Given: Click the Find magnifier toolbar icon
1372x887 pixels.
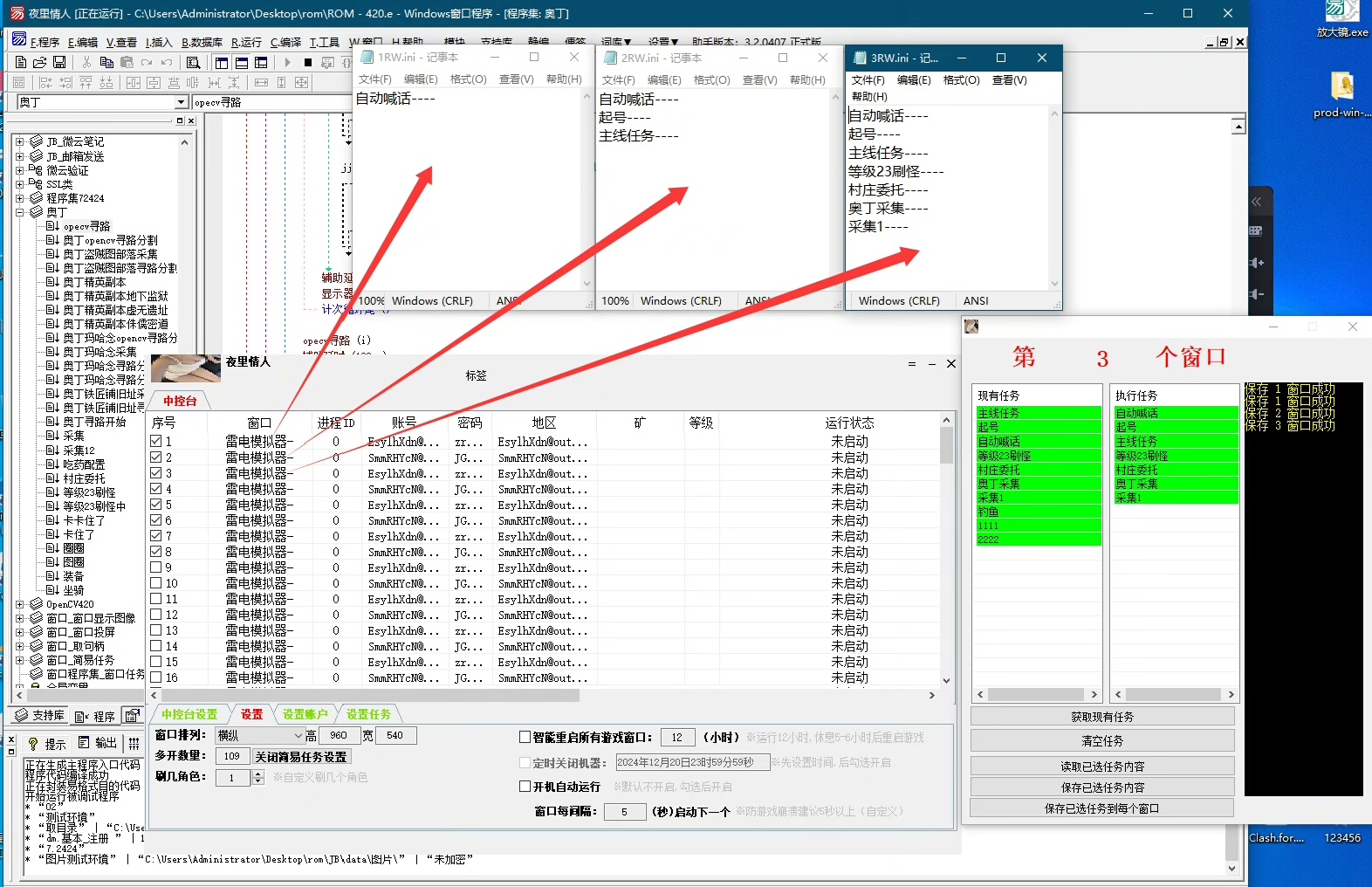Looking at the screenshot, I should pyautogui.click(x=194, y=63).
